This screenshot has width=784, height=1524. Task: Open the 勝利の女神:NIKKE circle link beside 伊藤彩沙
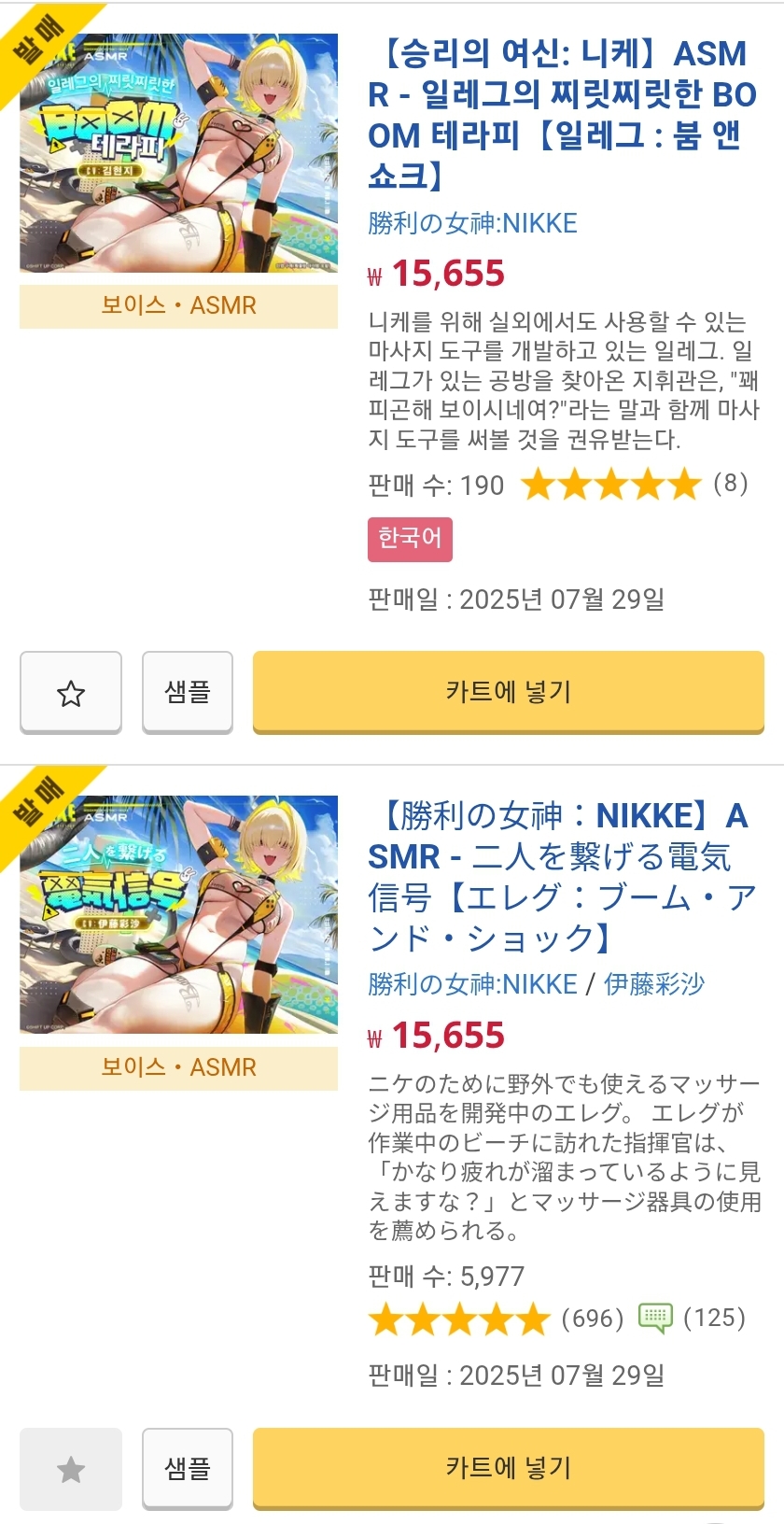tap(472, 984)
